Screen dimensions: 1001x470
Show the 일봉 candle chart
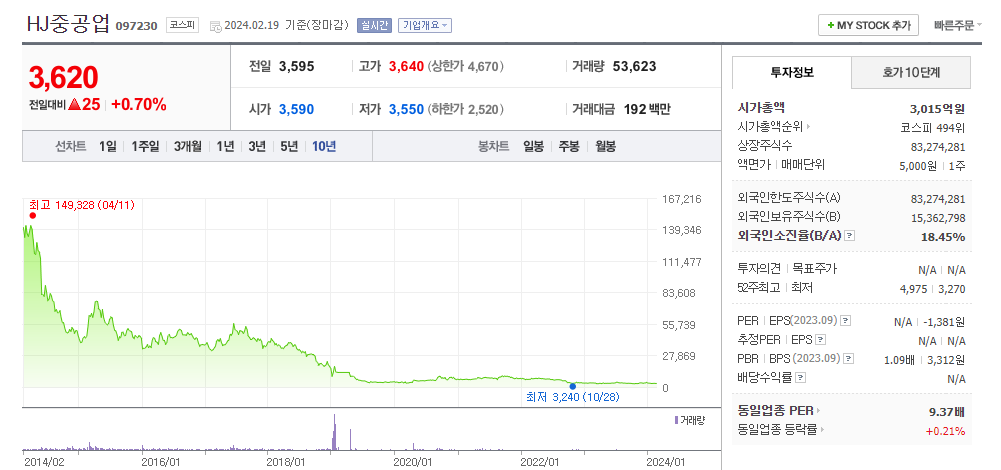pyautogui.click(x=534, y=146)
